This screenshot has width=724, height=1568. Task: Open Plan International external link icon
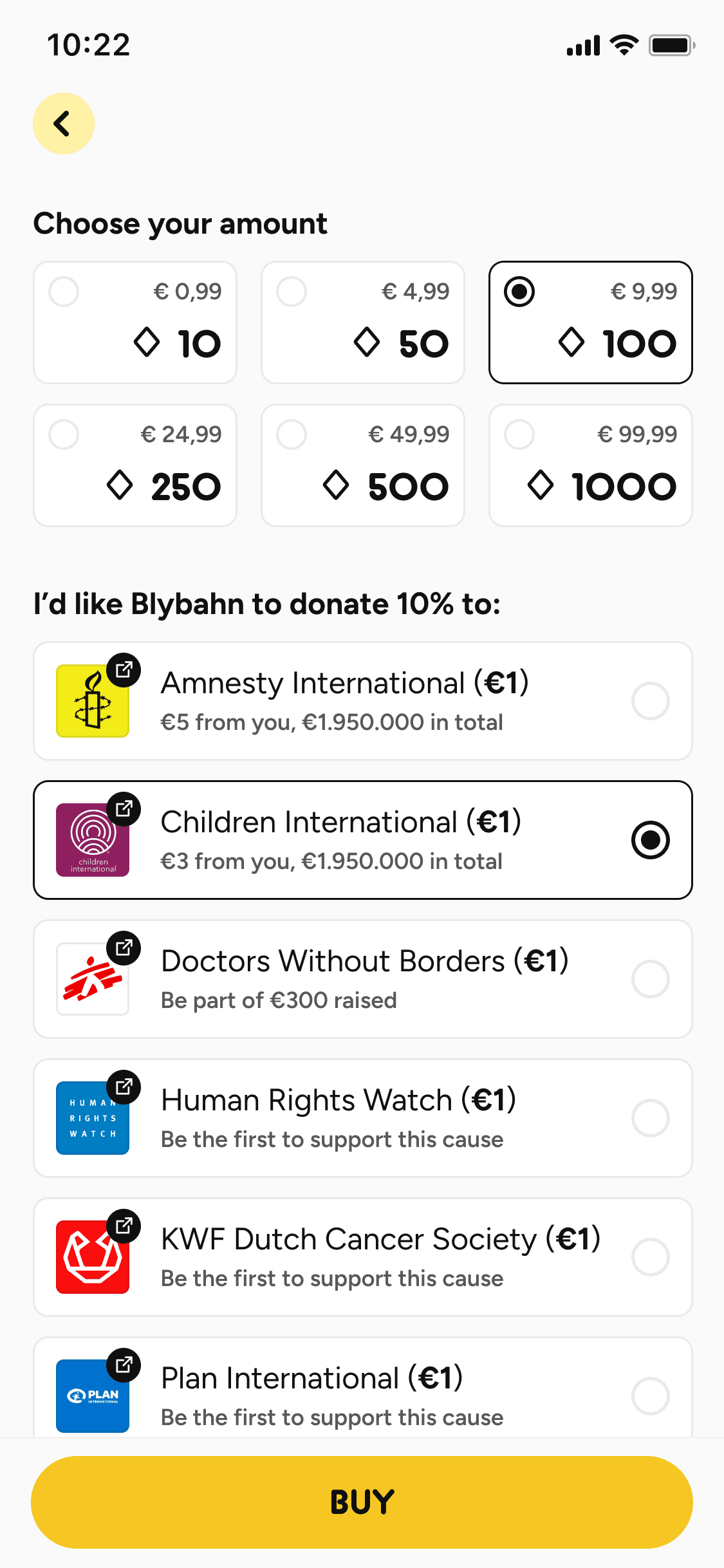click(124, 1365)
